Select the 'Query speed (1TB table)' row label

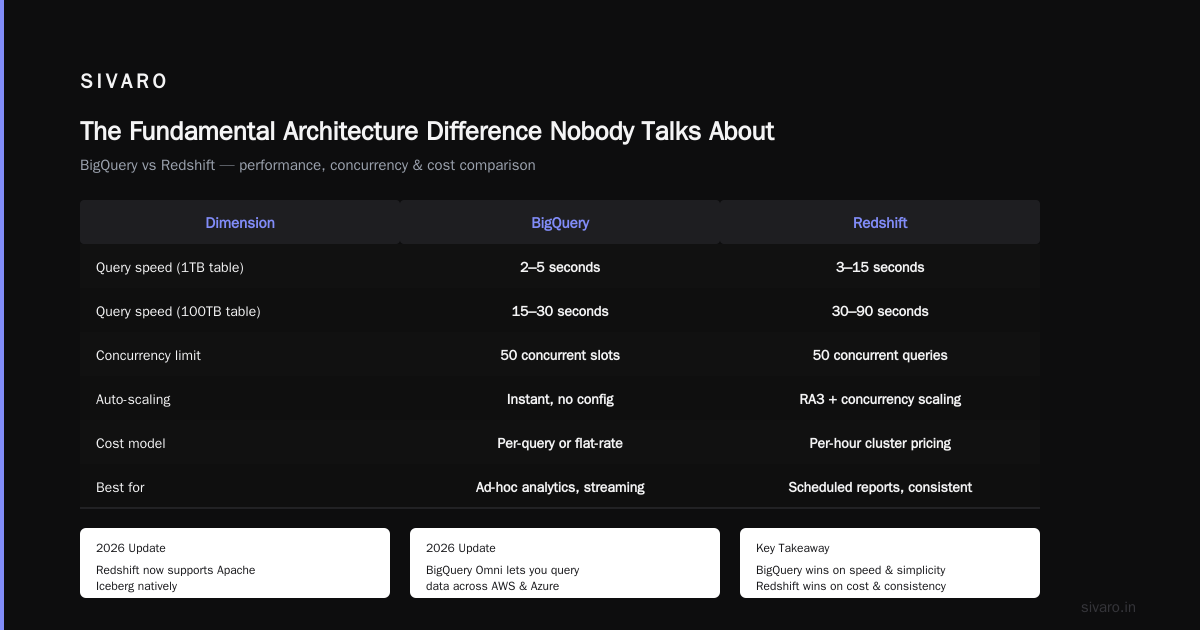tap(170, 267)
